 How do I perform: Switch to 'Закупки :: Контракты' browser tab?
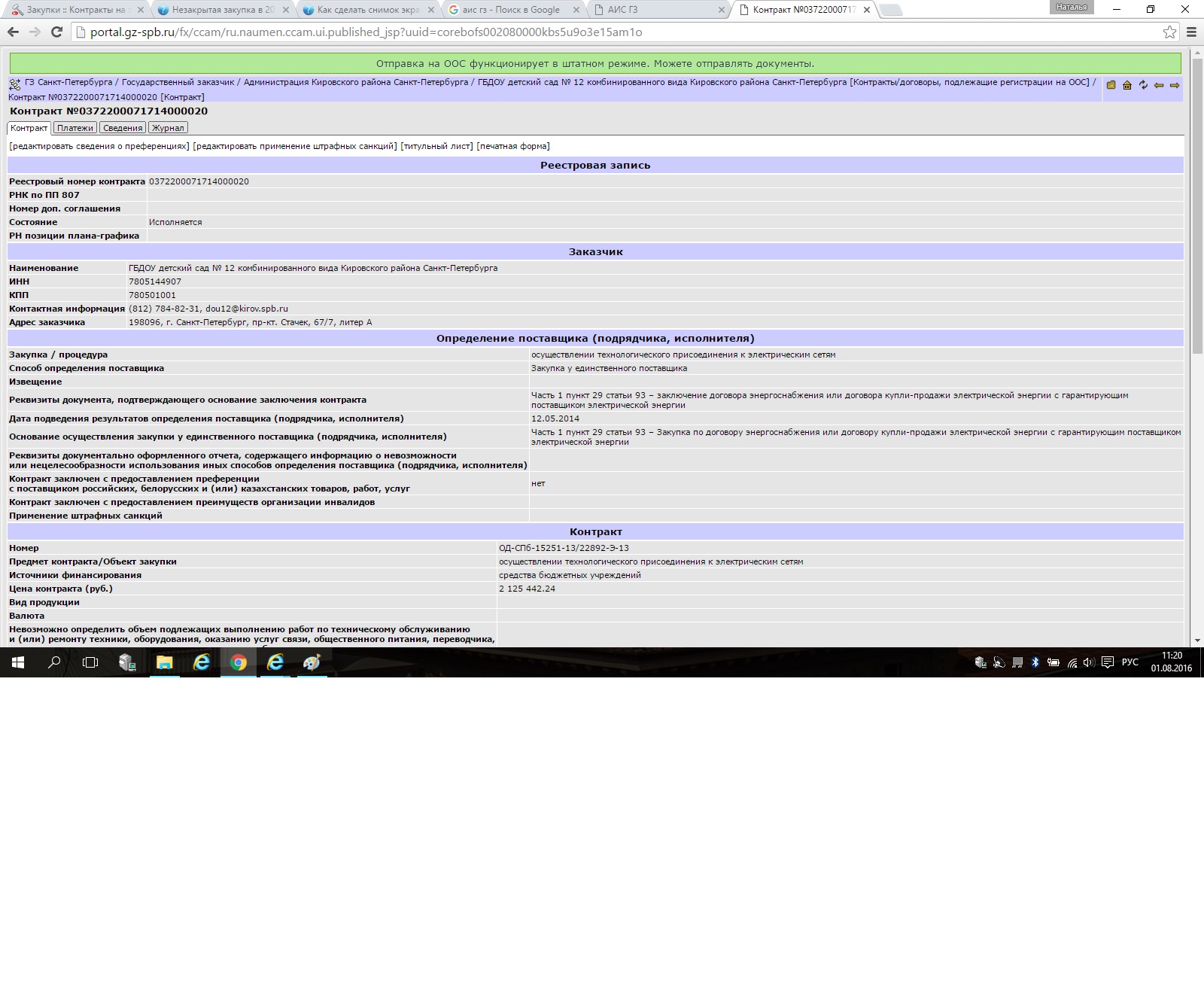click(76, 10)
